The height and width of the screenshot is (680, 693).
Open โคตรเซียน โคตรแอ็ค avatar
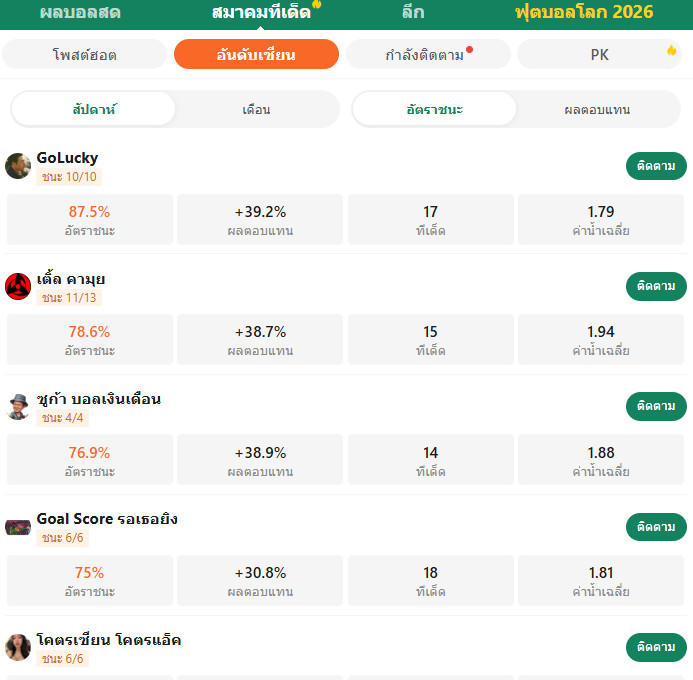[18, 647]
